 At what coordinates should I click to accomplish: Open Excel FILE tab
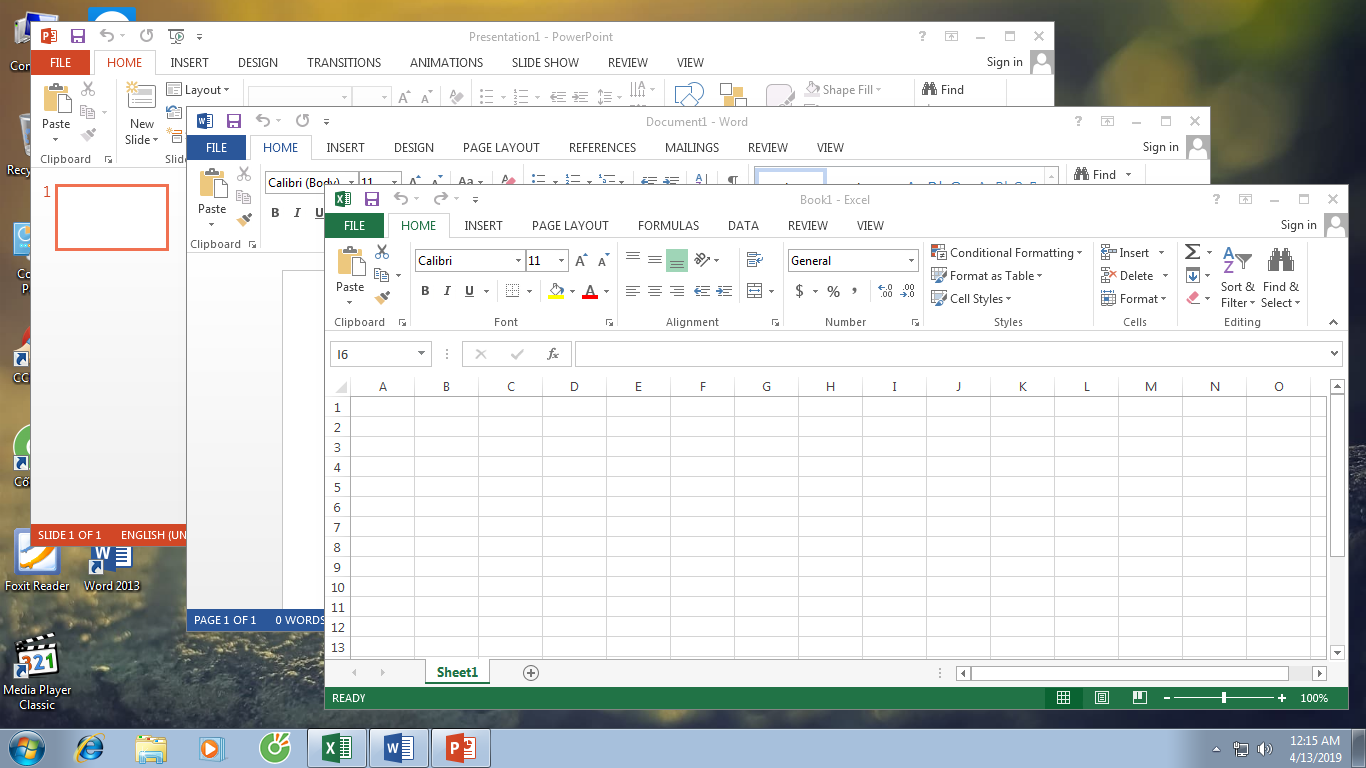coord(354,226)
